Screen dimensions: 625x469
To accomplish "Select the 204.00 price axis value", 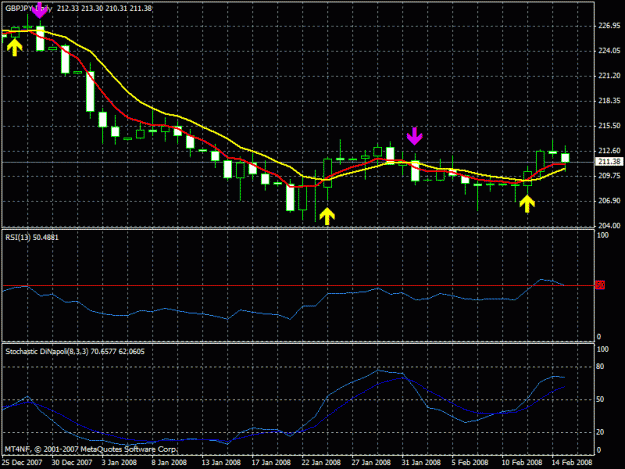I will 609,226.
